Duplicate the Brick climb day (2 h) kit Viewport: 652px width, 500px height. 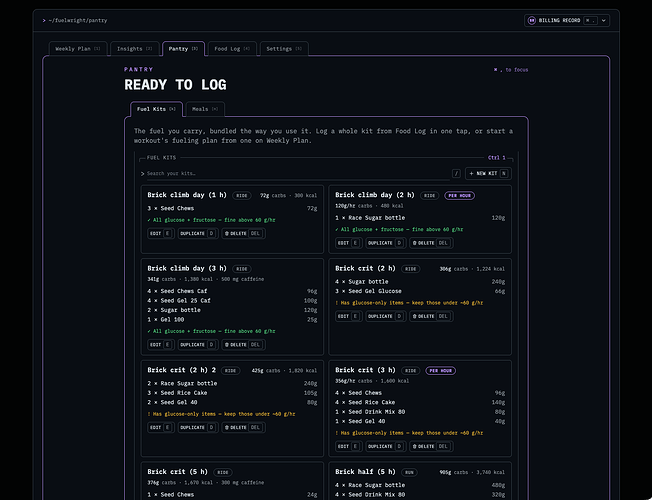coord(385,243)
